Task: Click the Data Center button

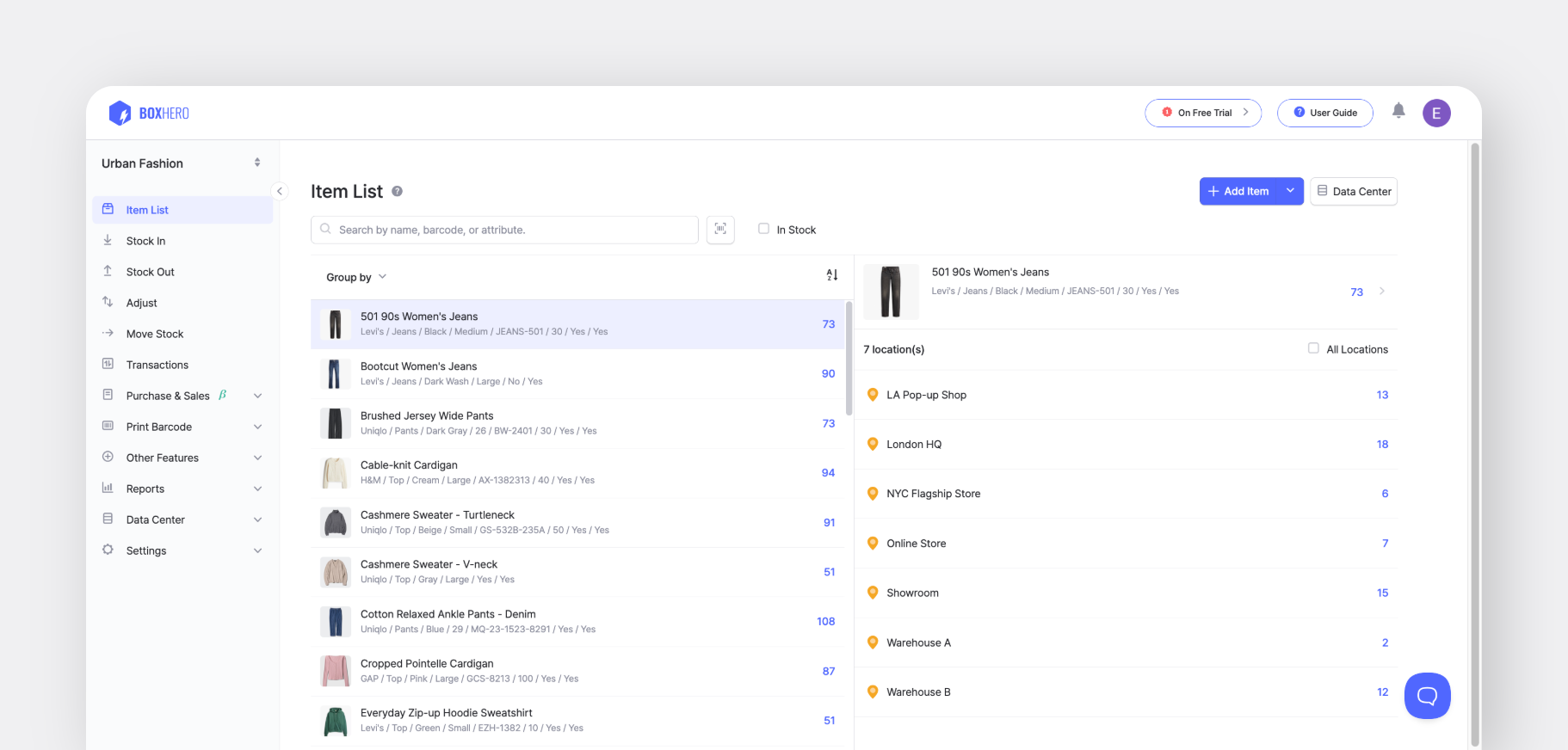Action: pos(1354,191)
